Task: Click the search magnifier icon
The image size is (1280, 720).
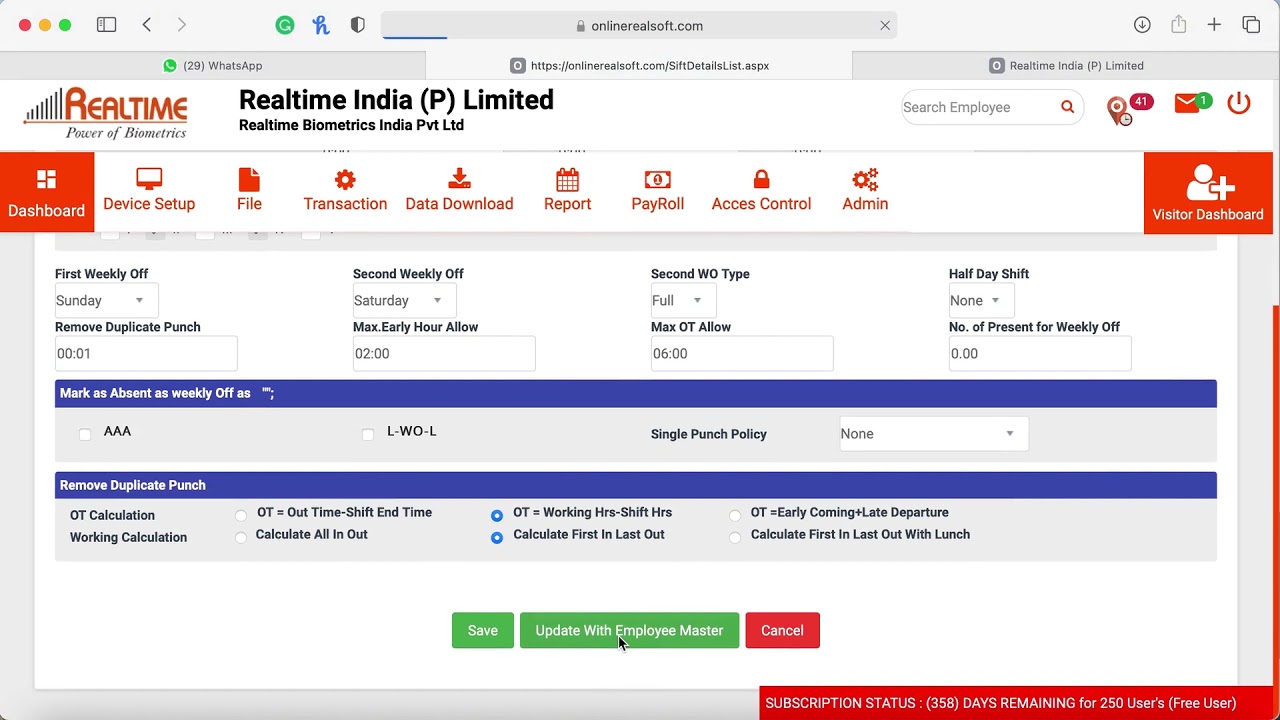Action: pyautogui.click(x=1067, y=107)
